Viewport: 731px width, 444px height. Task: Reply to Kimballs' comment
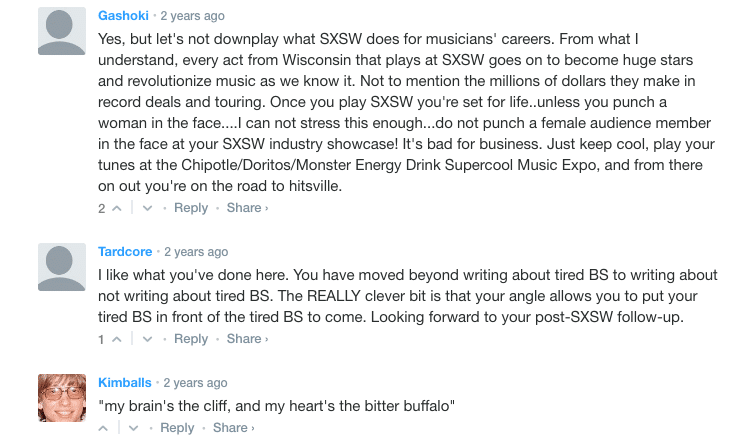tap(177, 428)
